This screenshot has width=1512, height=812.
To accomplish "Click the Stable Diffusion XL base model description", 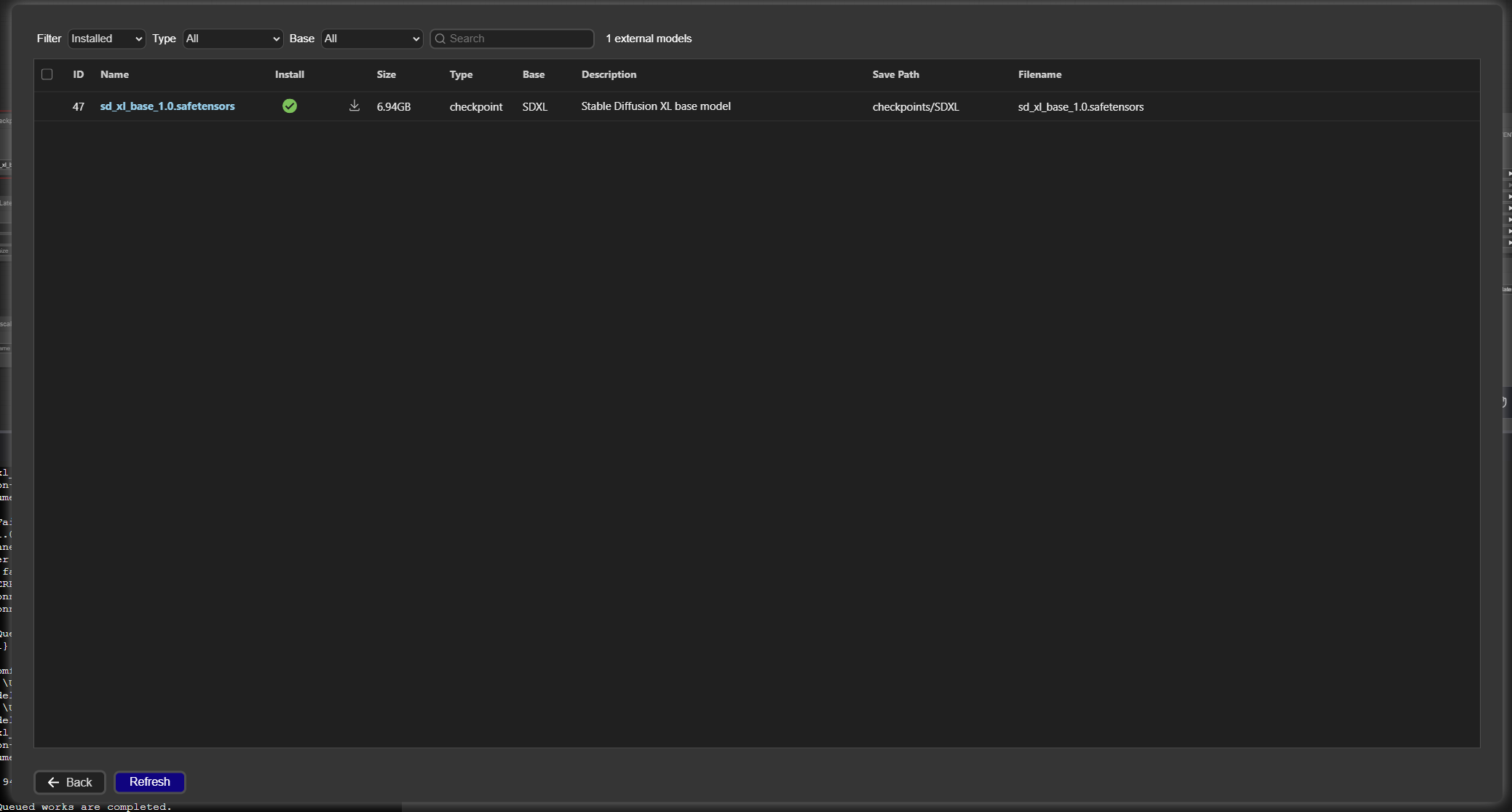I will [656, 106].
